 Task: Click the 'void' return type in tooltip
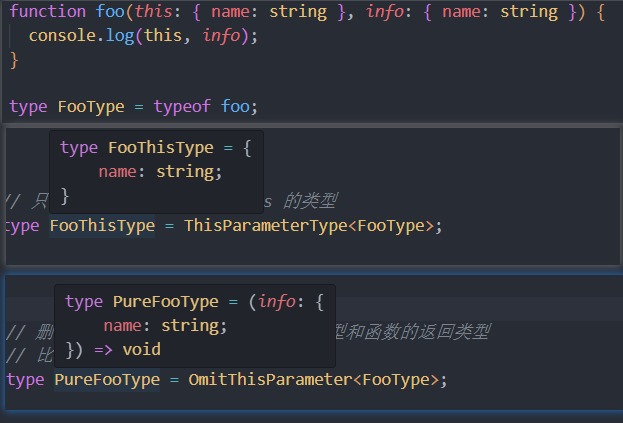(141, 350)
